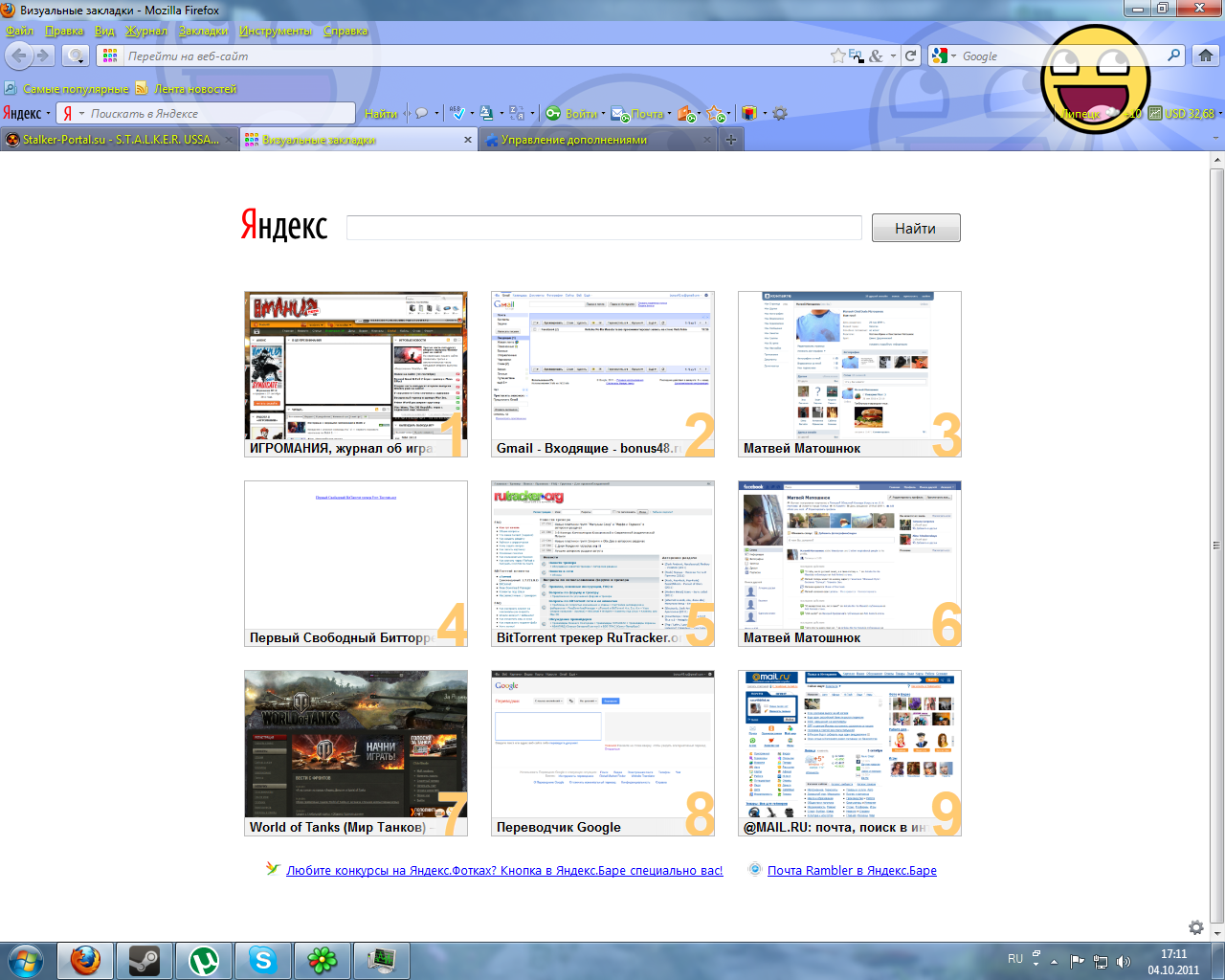The width and height of the screenshot is (1225, 980).
Task: Open the Файл menu
Action: (x=19, y=31)
